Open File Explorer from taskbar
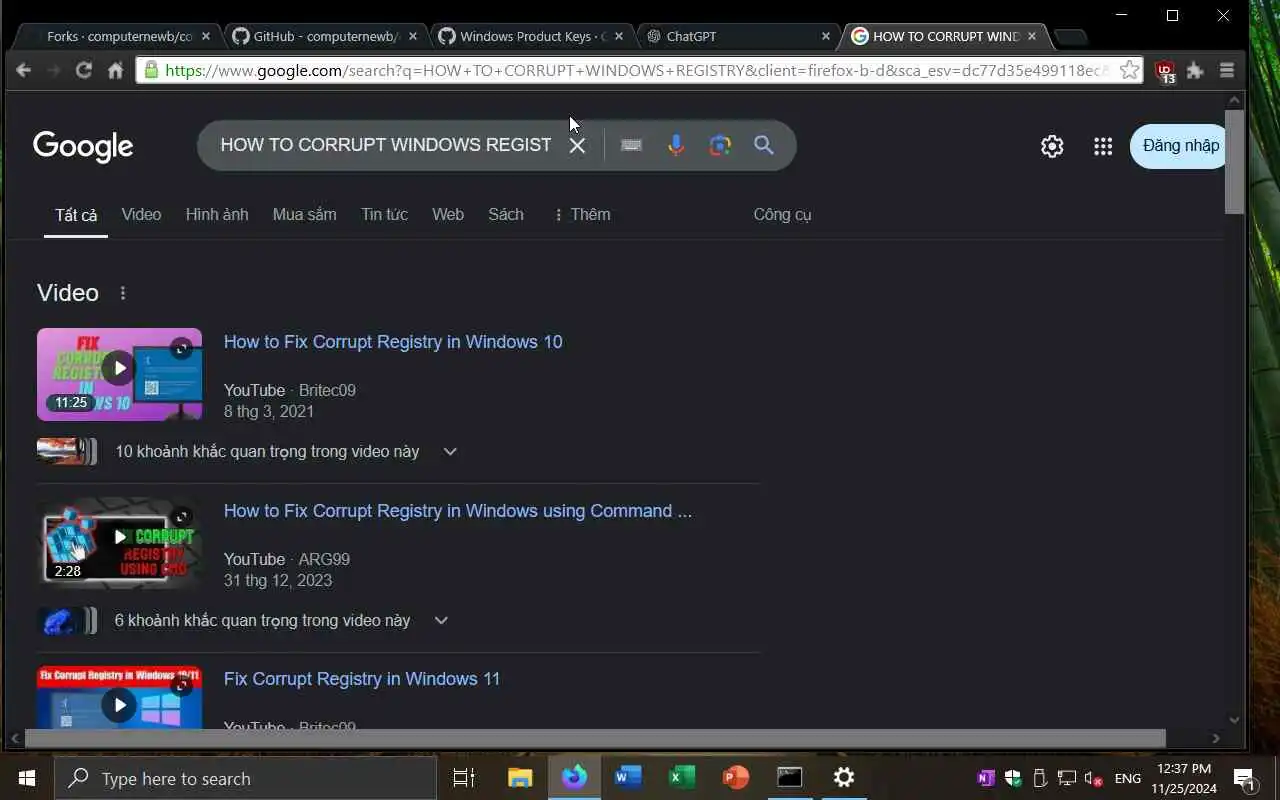 pos(520,778)
